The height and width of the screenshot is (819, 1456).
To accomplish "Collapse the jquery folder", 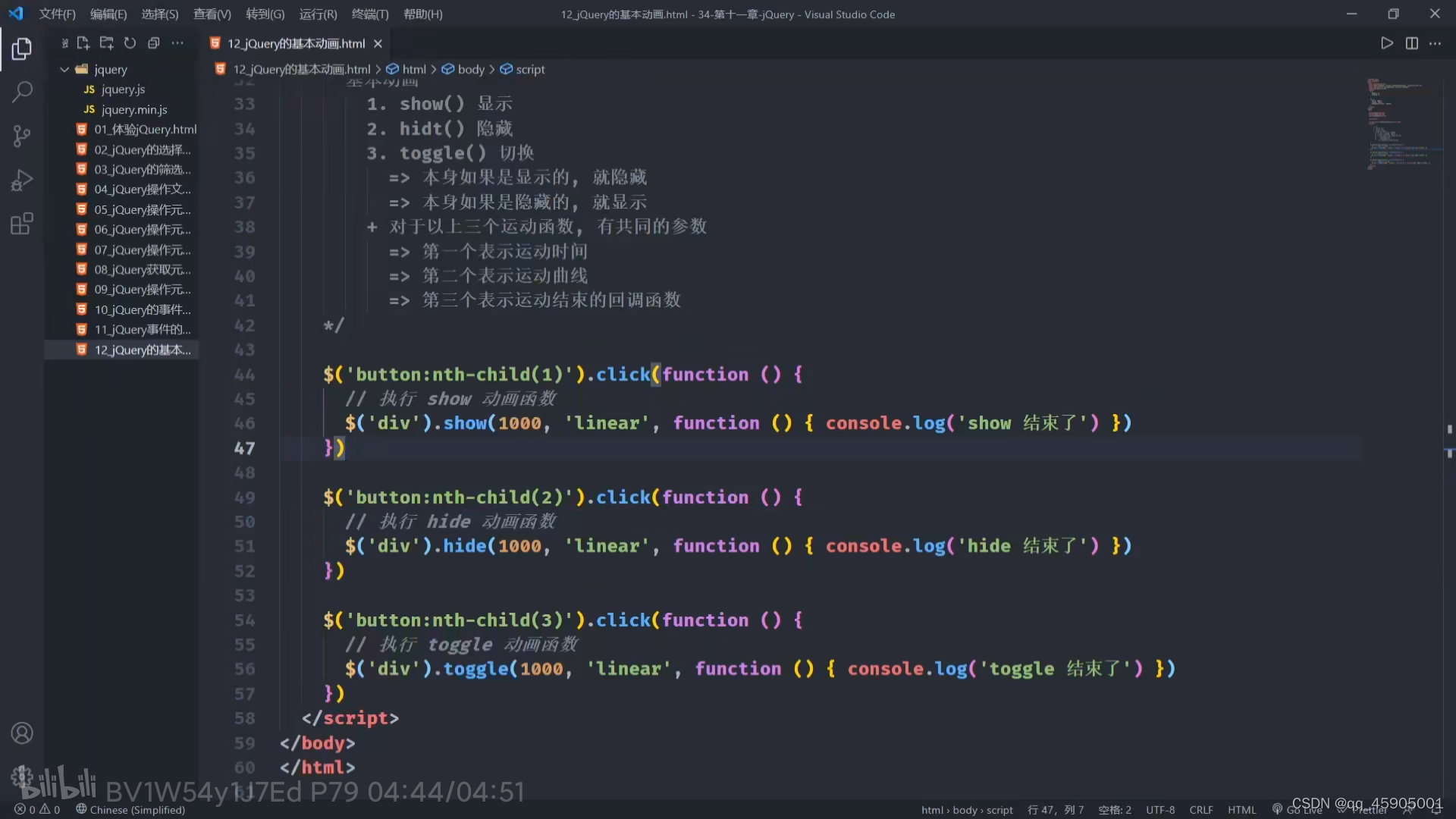I will (64, 69).
